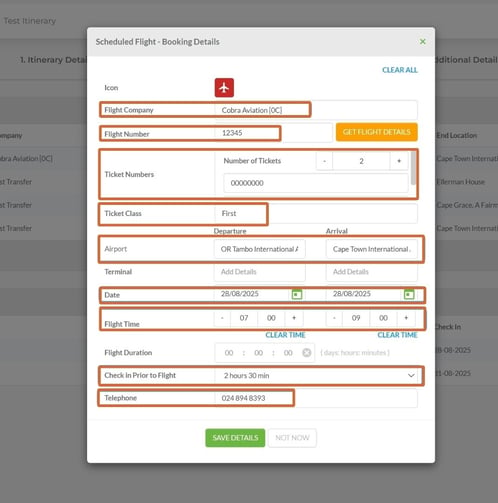Click the Telephone input field
Image resolution: width=498 pixels, height=503 pixels.
point(316,398)
